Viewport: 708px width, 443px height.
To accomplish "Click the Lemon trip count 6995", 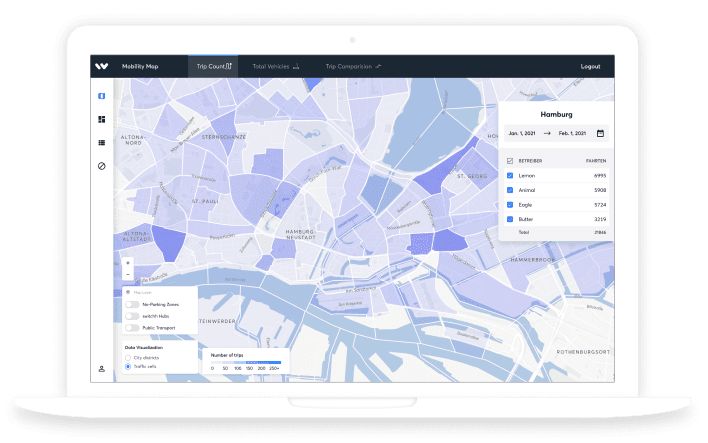I will [x=600, y=176].
